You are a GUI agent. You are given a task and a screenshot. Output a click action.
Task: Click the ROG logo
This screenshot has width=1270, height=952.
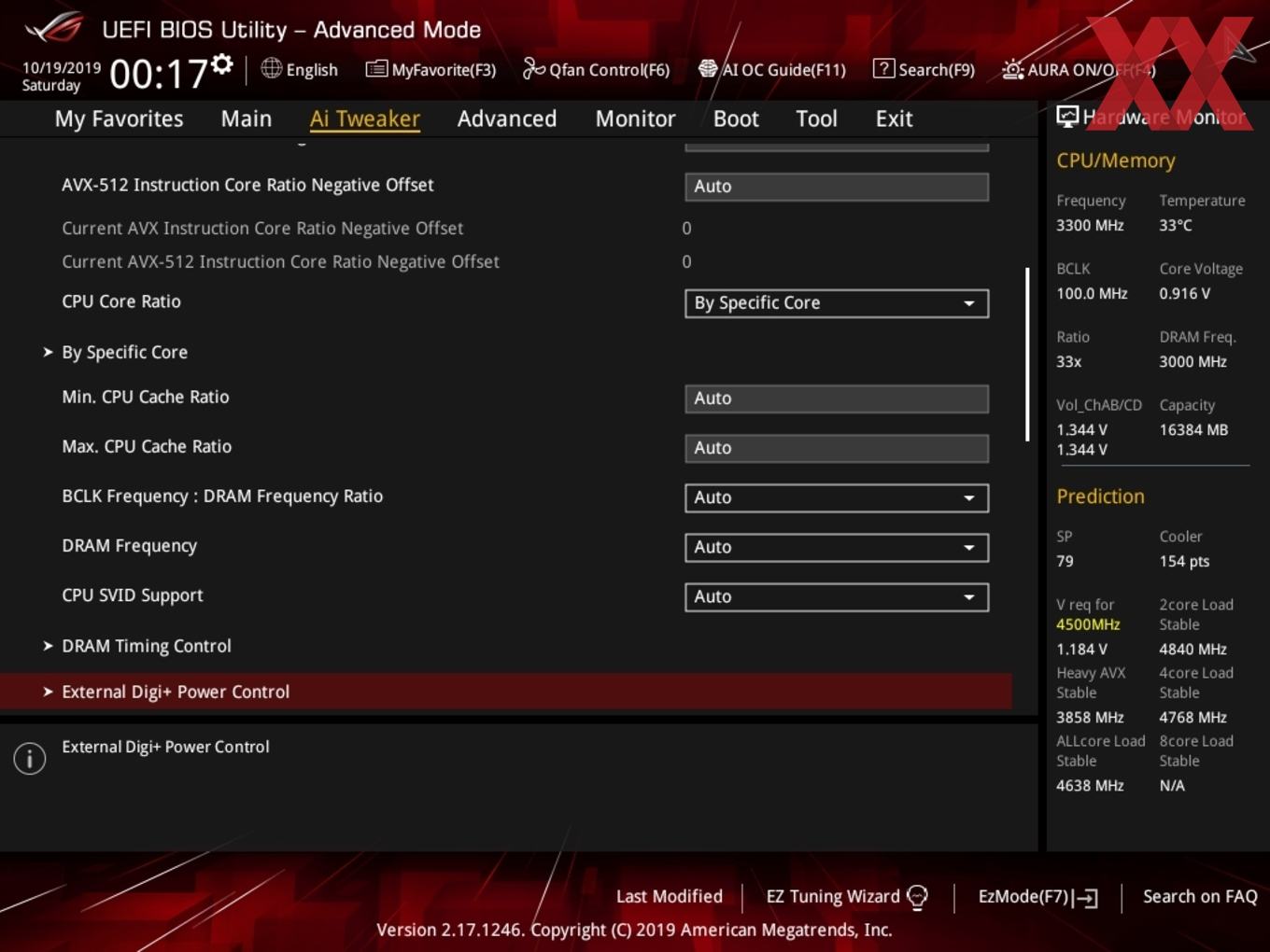(53, 28)
